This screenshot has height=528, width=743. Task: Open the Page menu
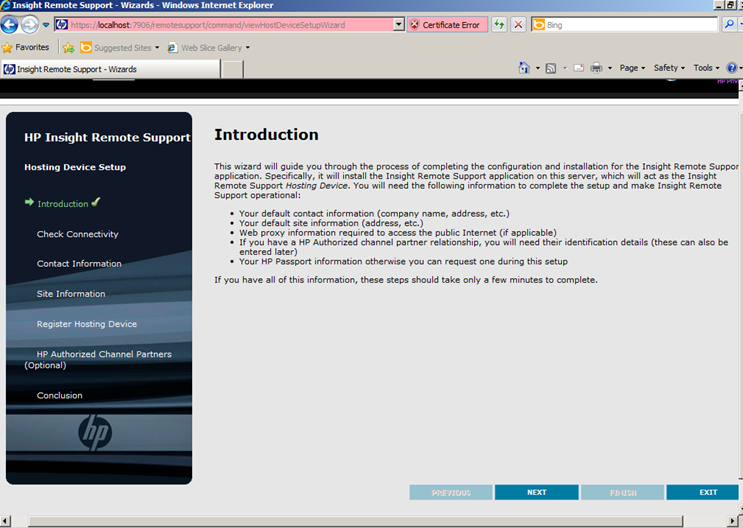(632, 68)
